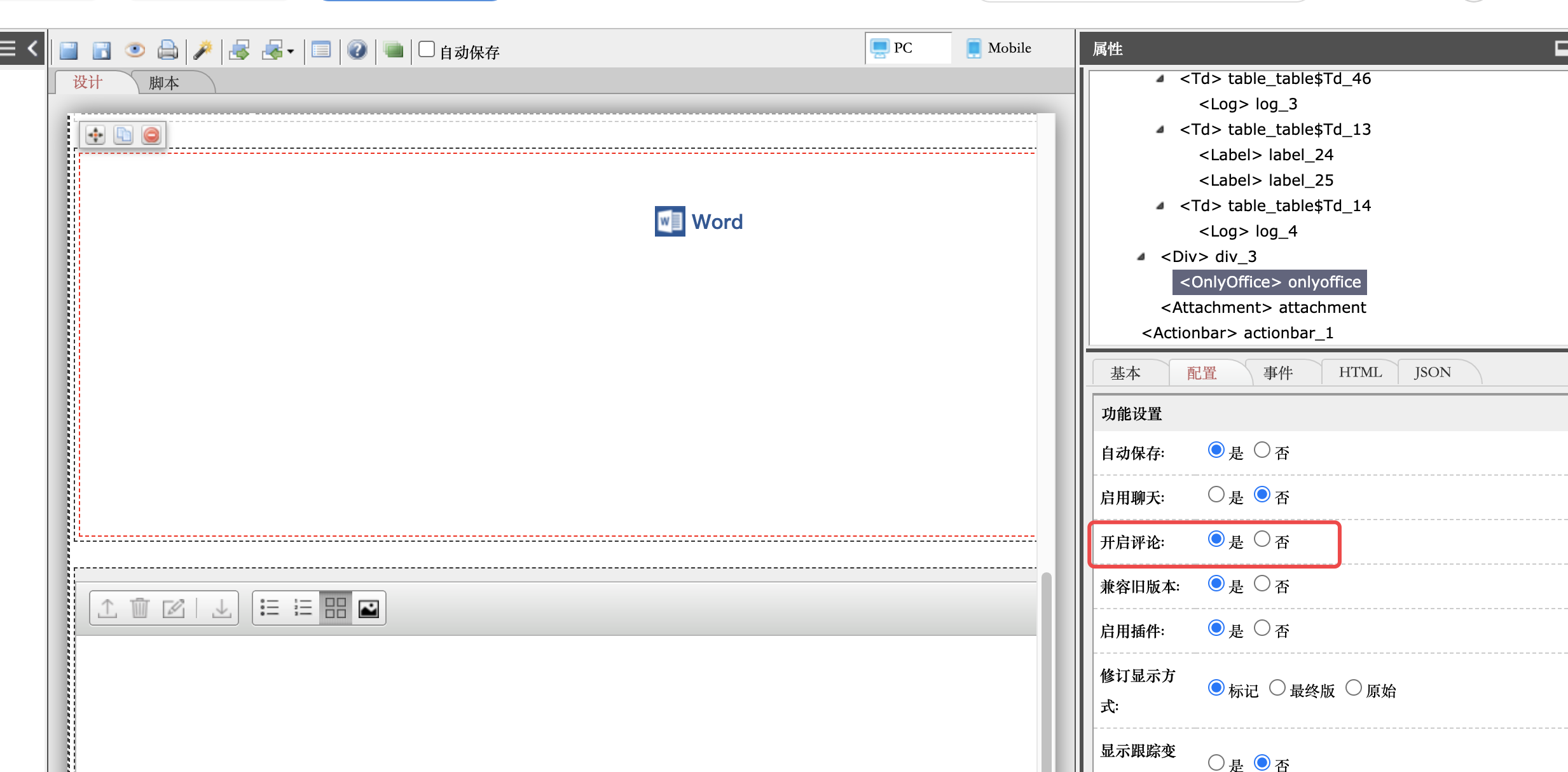Click the magic wand icon
The width and height of the screenshot is (1568, 772).
point(203,50)
